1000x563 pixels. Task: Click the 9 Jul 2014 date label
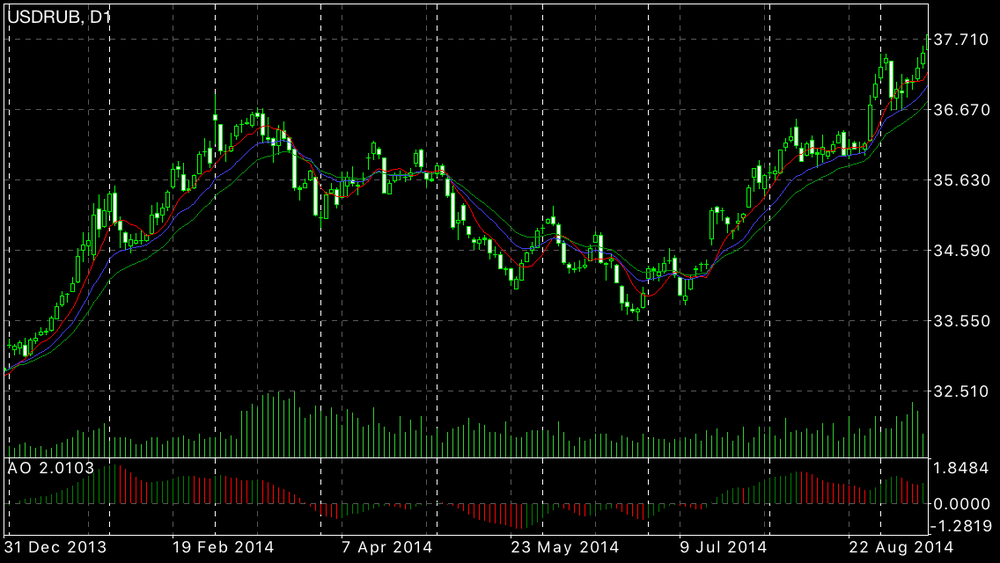(x=723, y=547)
